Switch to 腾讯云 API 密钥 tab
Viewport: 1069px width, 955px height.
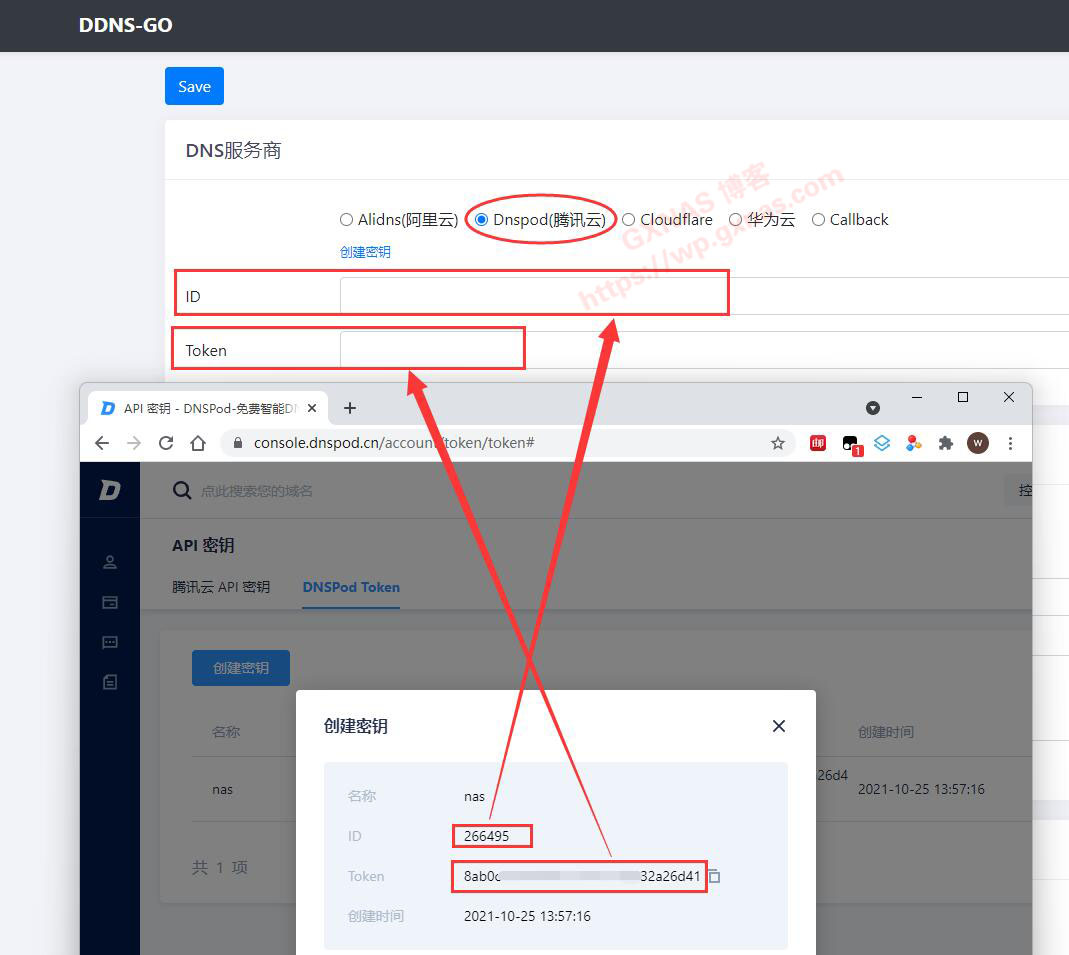click(x=221, y=587)
